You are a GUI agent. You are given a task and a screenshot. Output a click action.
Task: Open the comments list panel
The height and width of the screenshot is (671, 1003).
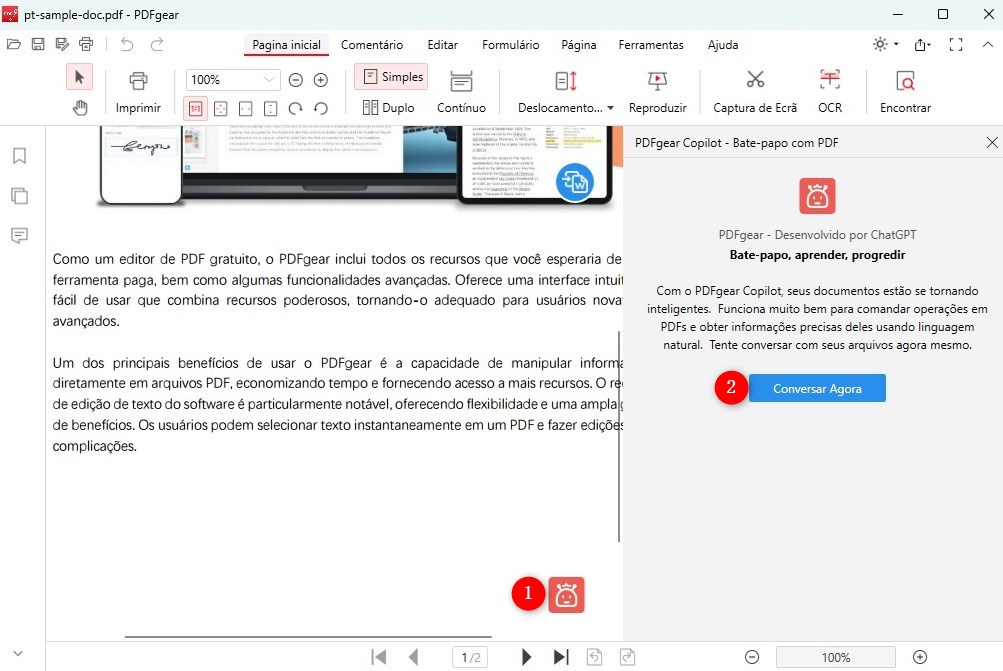(19, 236)
